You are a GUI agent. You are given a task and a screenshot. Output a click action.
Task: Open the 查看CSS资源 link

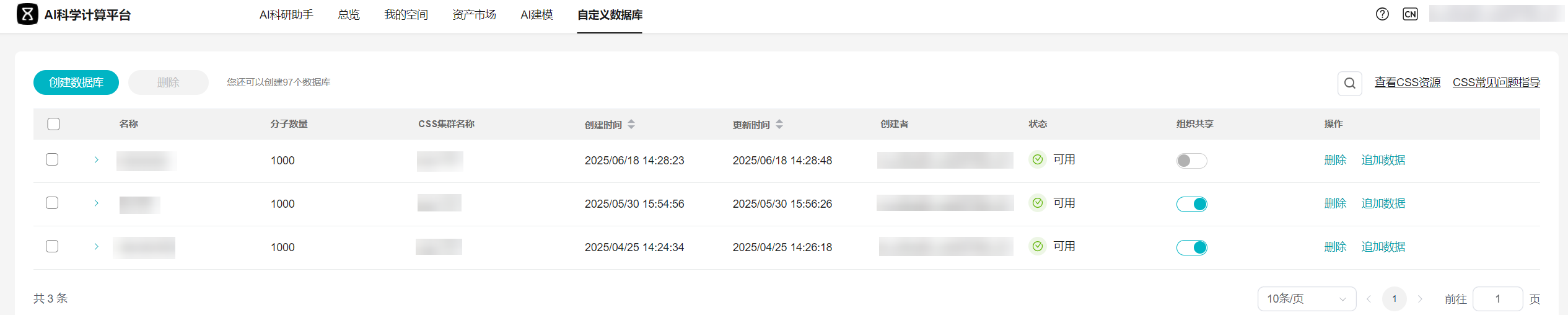click(x=1407, y=82)
